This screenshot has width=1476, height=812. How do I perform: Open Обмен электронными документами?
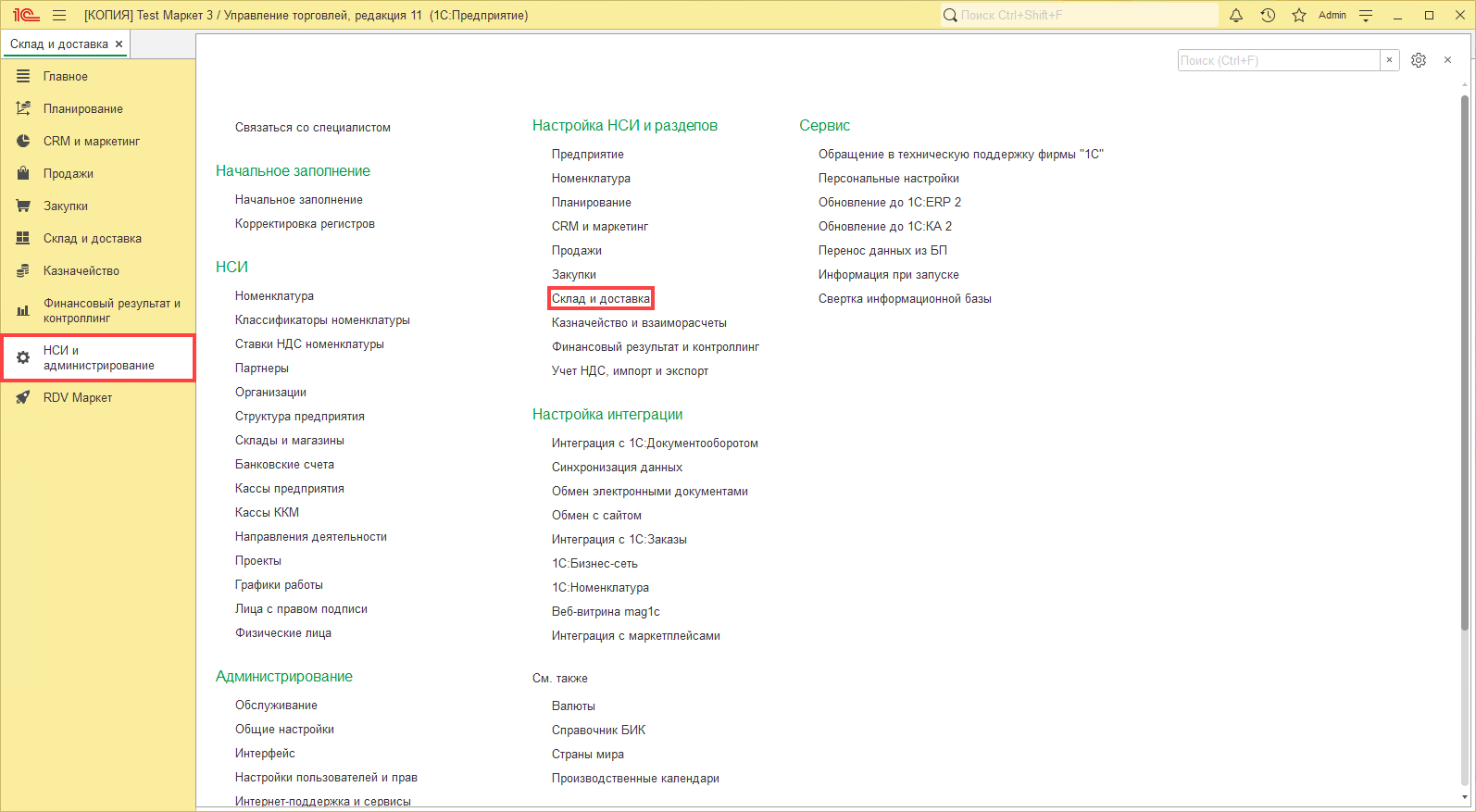coord(650,491)
